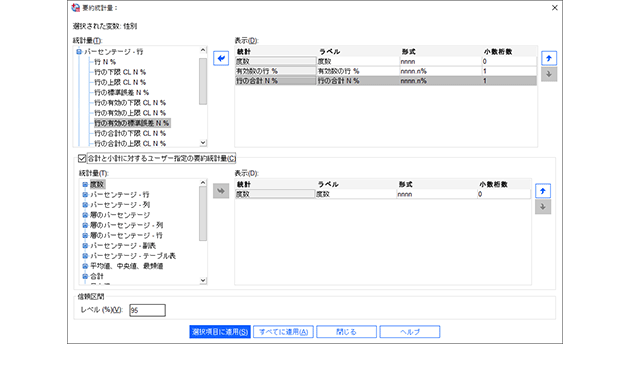Click the nnnn.n% format cell of the 有効数の行 % row

click(x=440, y=71)
